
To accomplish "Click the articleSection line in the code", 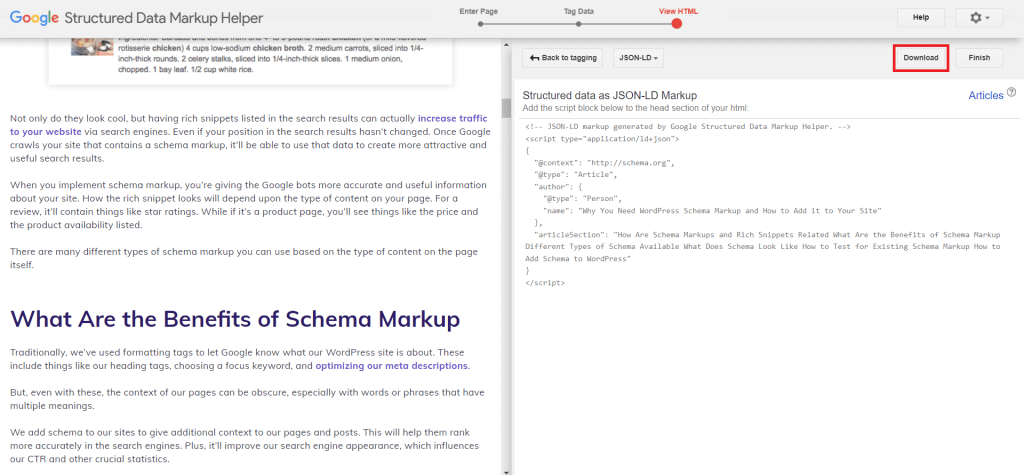I will click(x=763, y=246).
